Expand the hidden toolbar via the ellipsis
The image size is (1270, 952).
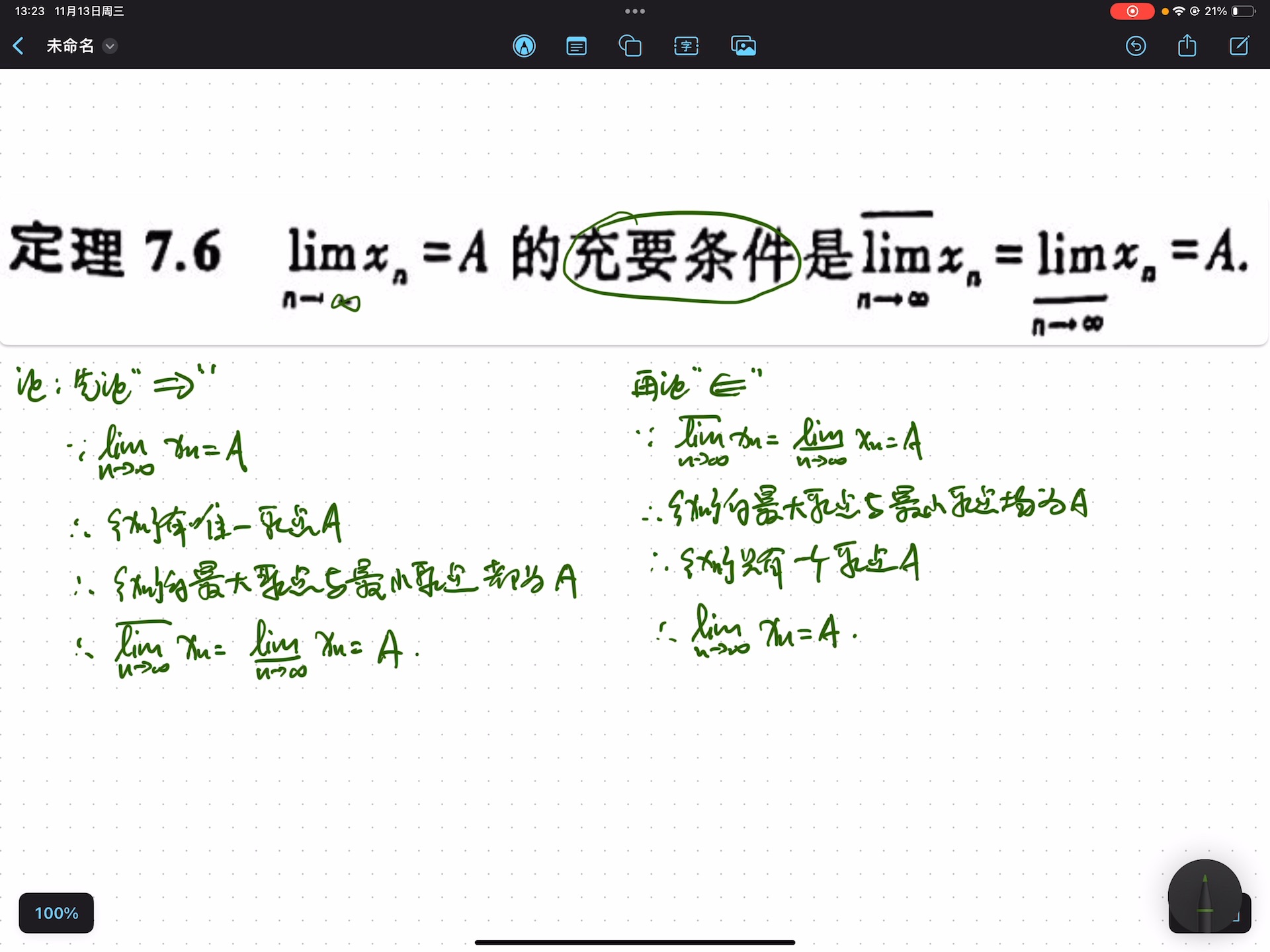634,11
